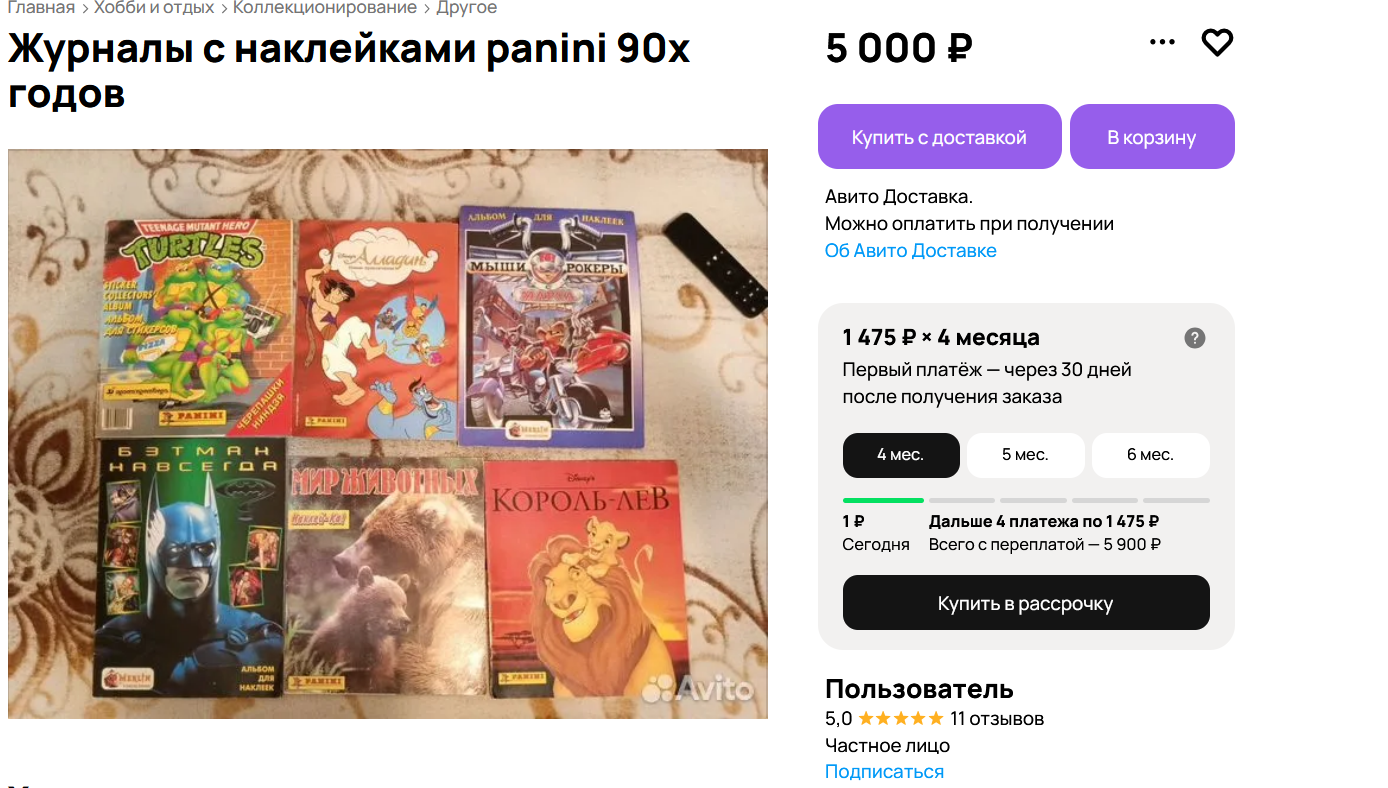Select the 6 мес. installment option
1388x788 pixels.
1150,455
